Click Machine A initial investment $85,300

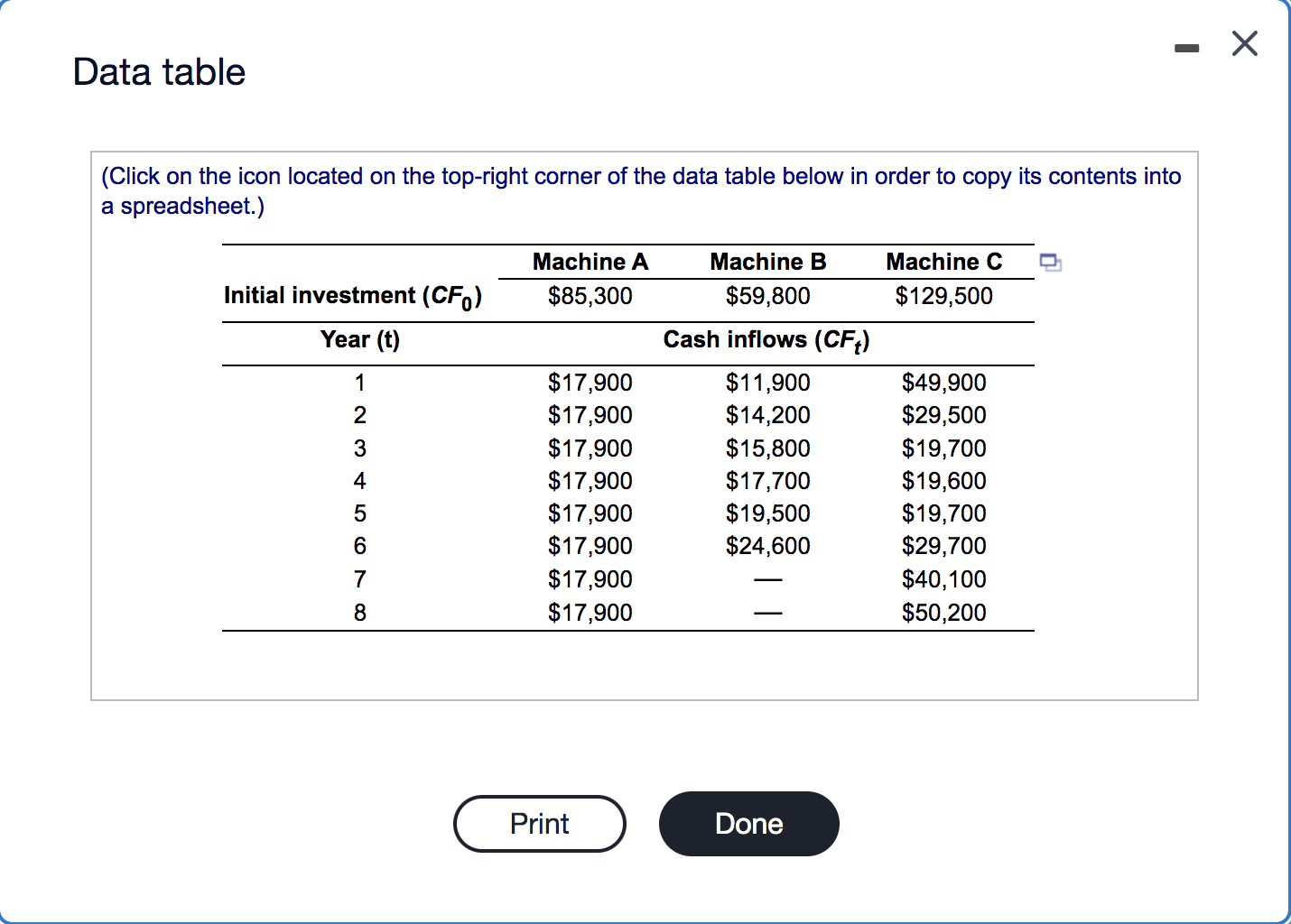pyautogui.click(x=590, y=296)
